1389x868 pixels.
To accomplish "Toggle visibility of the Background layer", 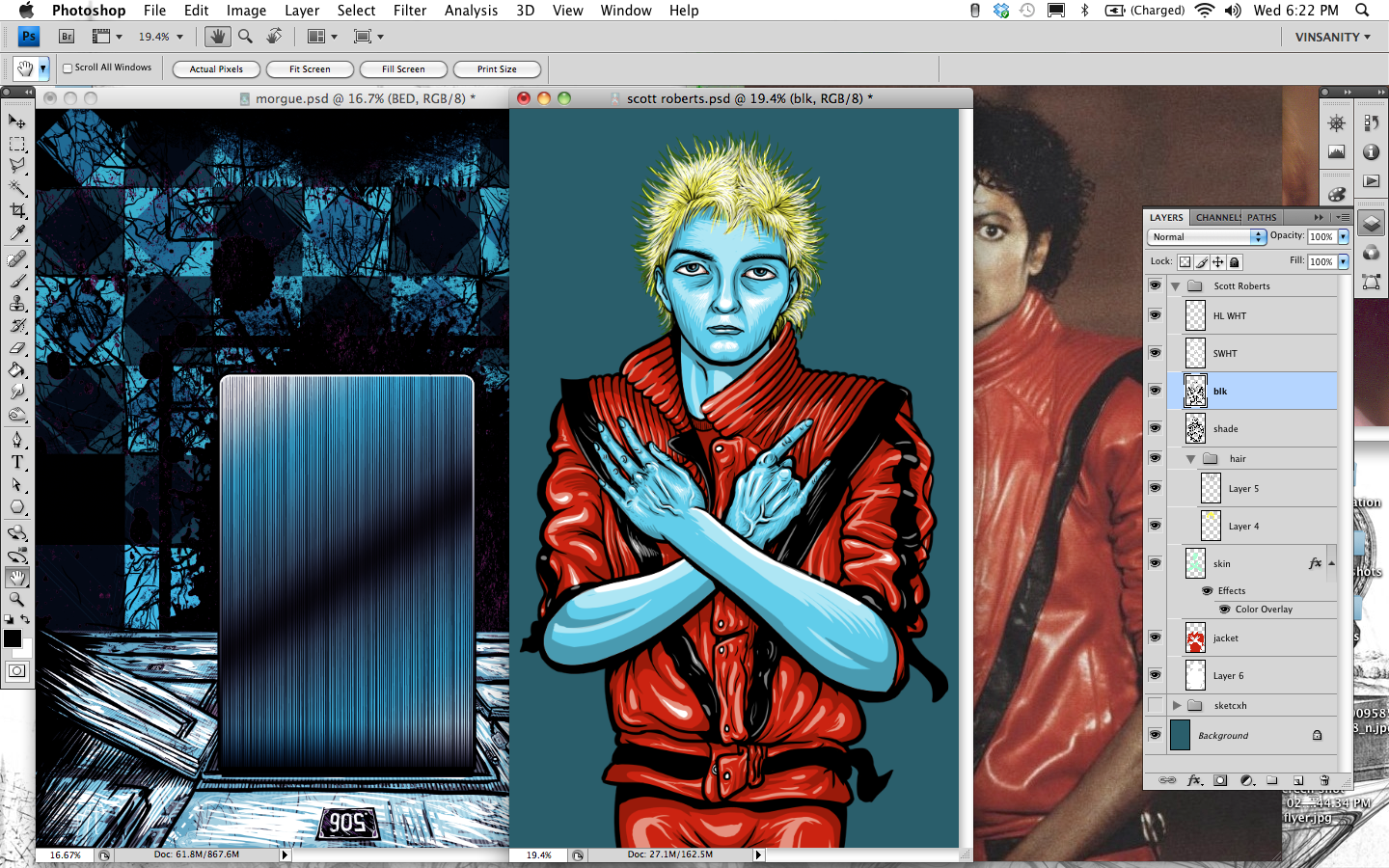I will [1155, 735].
